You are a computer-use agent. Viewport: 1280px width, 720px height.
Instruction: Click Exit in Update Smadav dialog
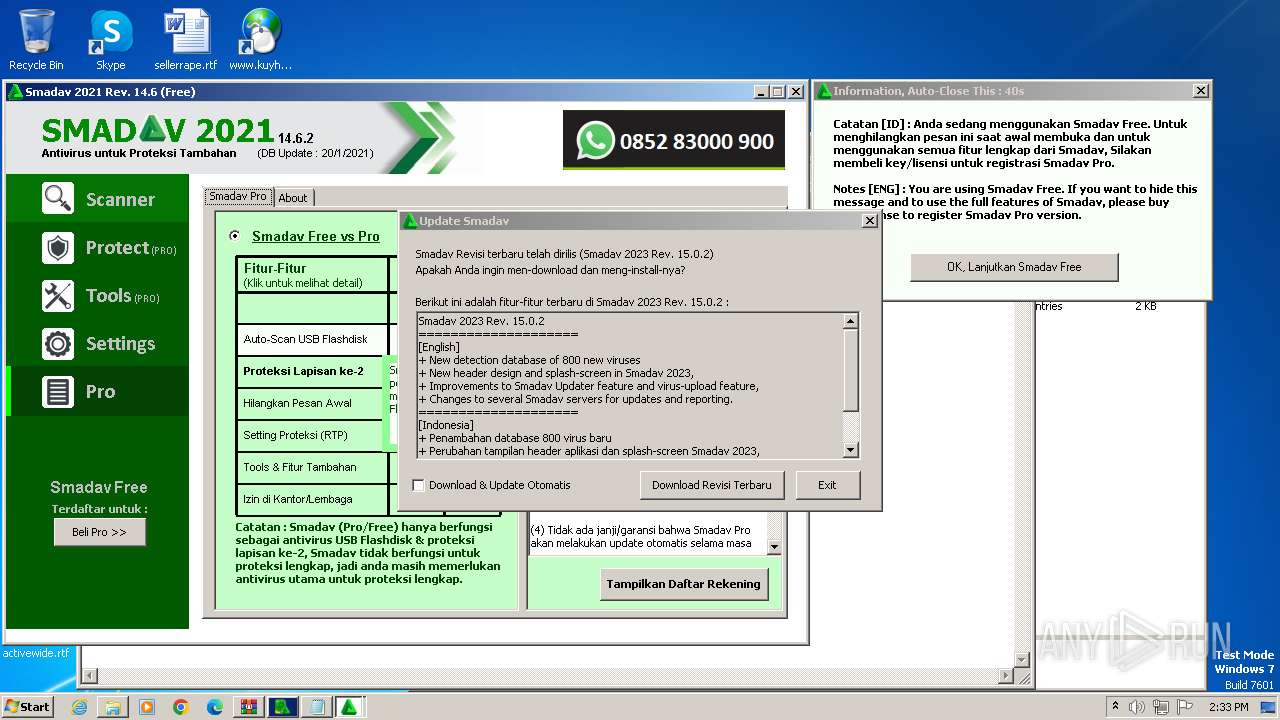(827, 485)
